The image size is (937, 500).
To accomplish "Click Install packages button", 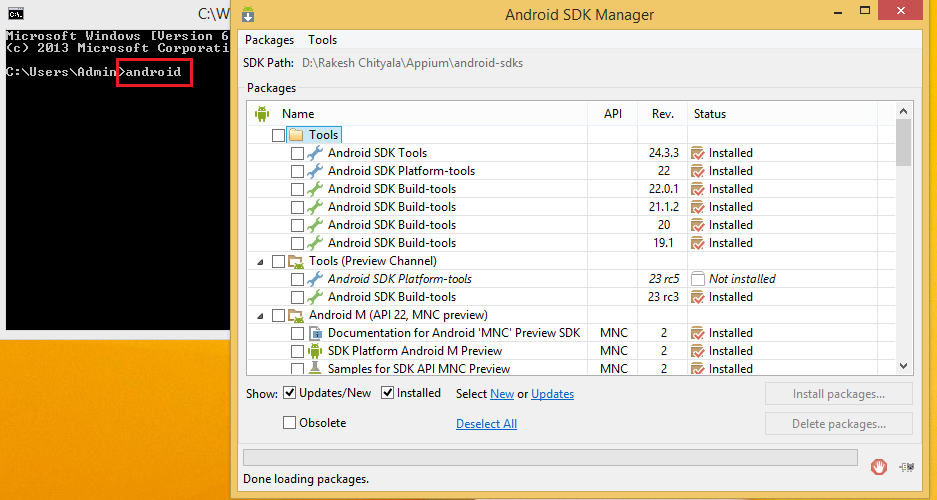I will click(838, 394).
